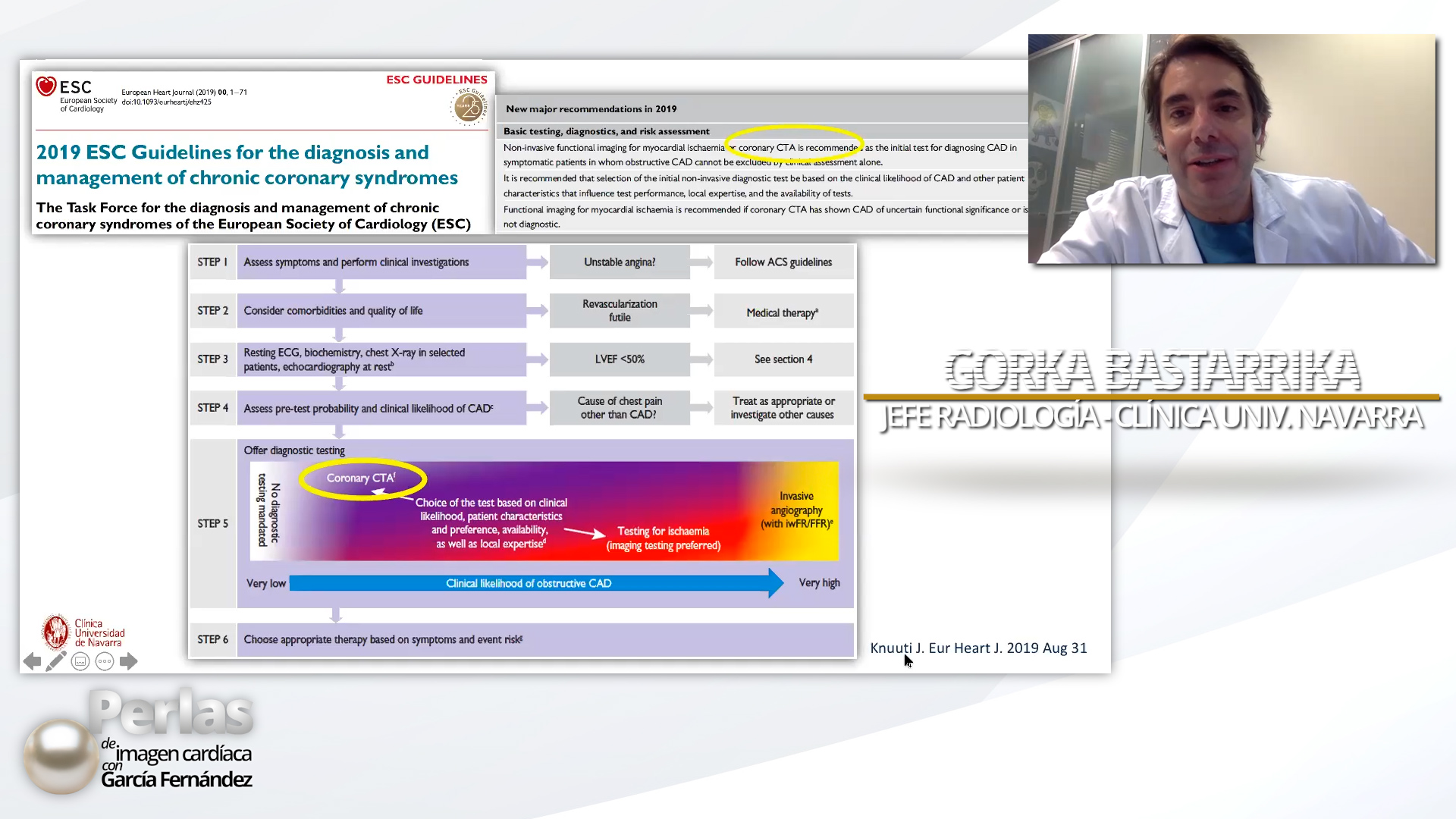
Task: Click 'Basic testing, diagnostics, and risk assessment'
Action: point(607,131)
